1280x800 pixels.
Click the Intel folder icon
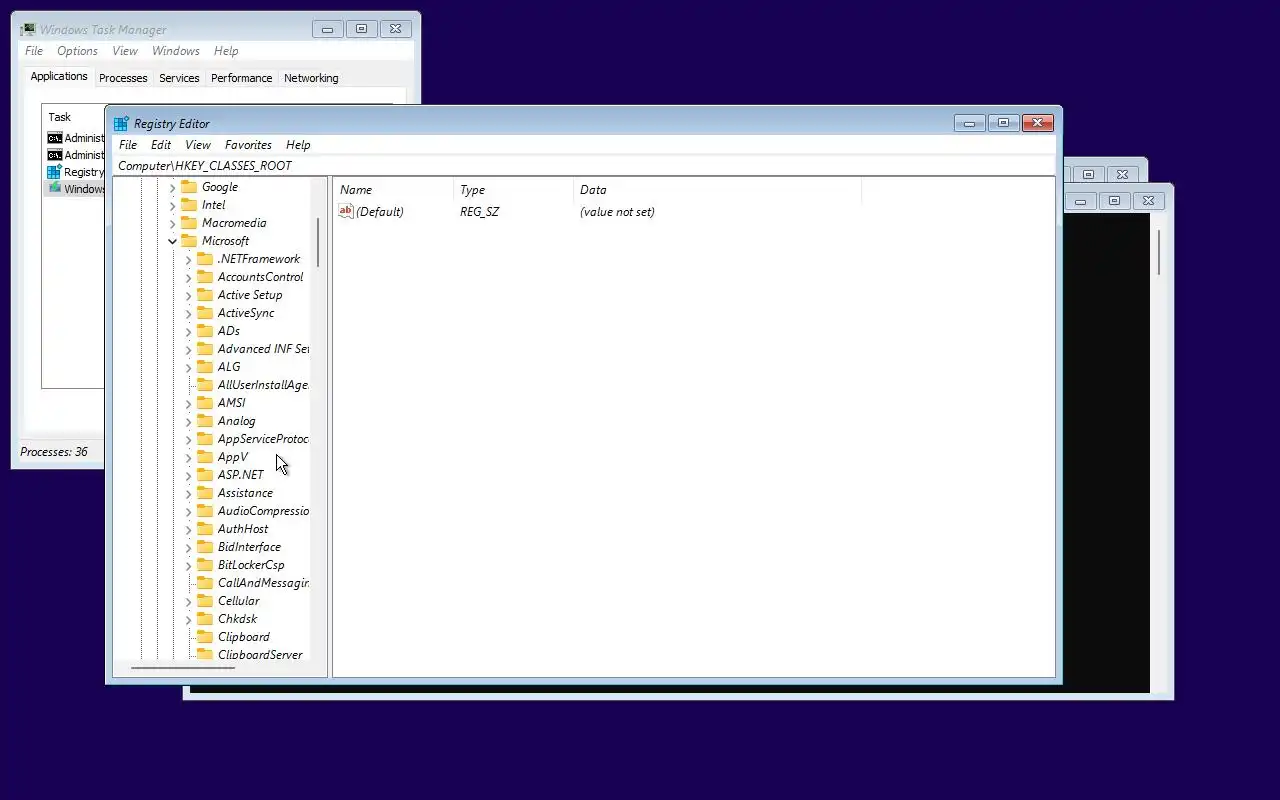coord(189,205)
